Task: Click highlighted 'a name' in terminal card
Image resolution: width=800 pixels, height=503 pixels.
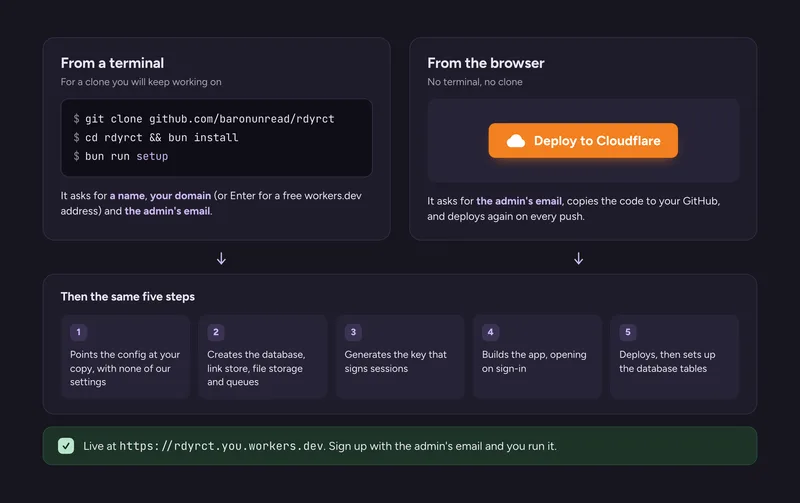Action: (127, 195)
